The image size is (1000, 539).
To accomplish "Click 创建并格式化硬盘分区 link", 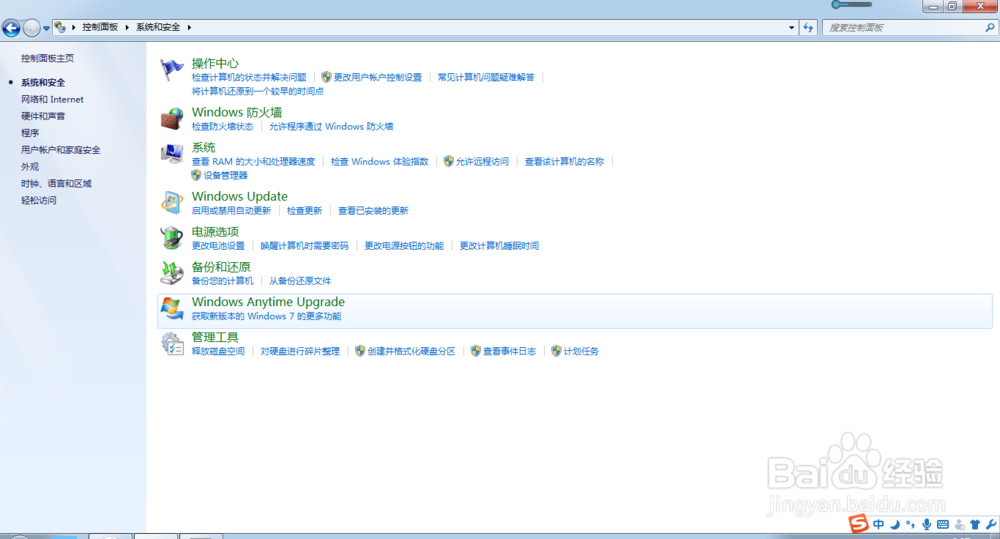I will [x=411, y=351].
